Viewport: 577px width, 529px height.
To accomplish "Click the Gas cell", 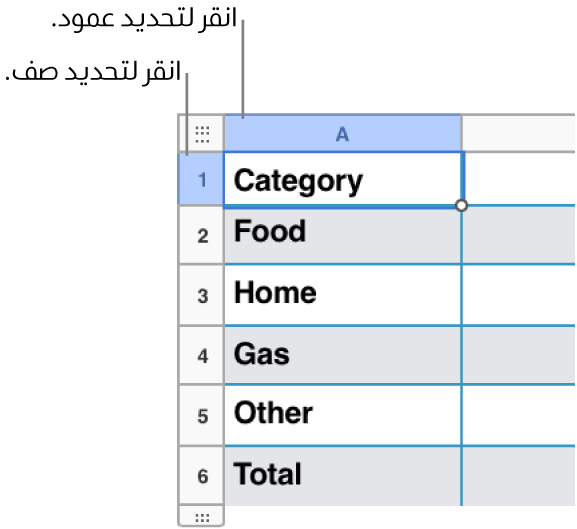I will [x=343, y=355].
